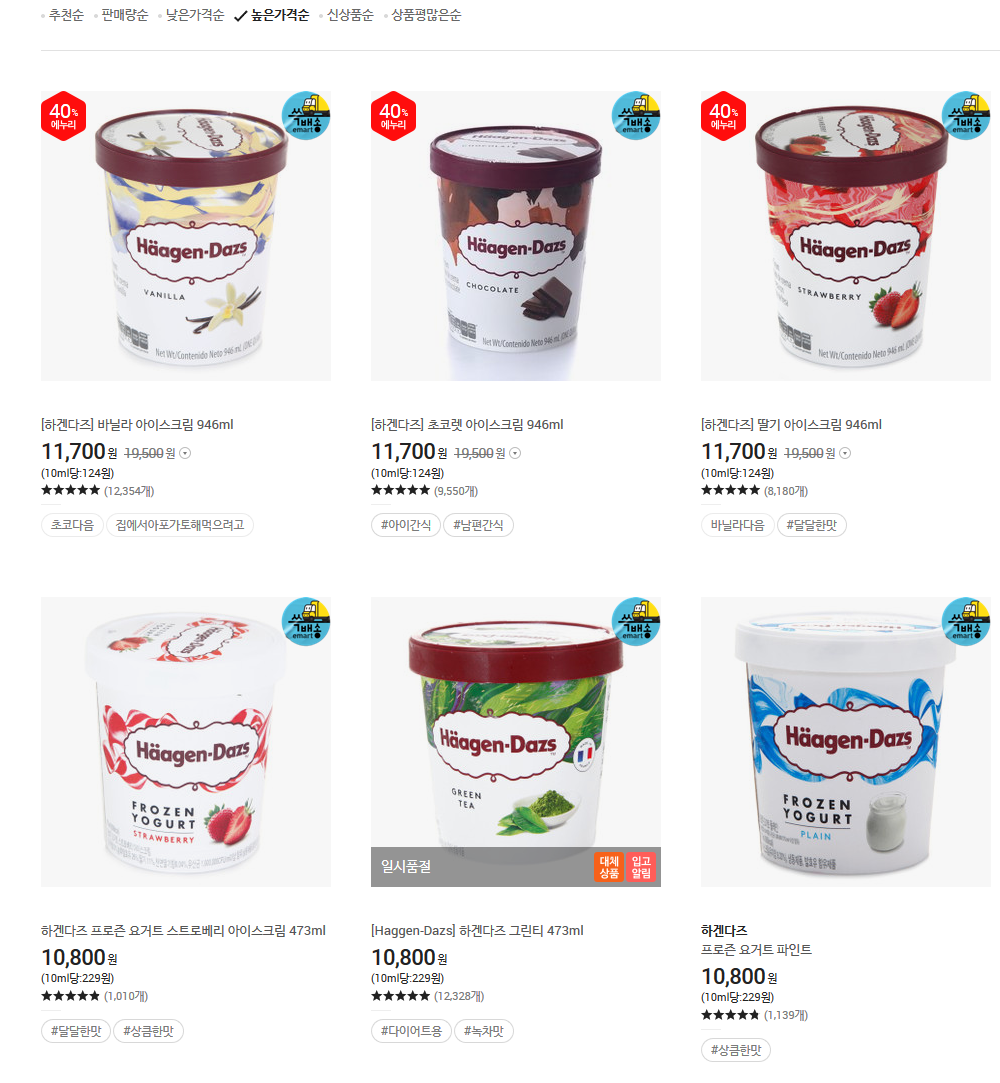Viewport: 1000px width, 1083px height.
Task: Sort by 신상품순
Action: [350, 15]
